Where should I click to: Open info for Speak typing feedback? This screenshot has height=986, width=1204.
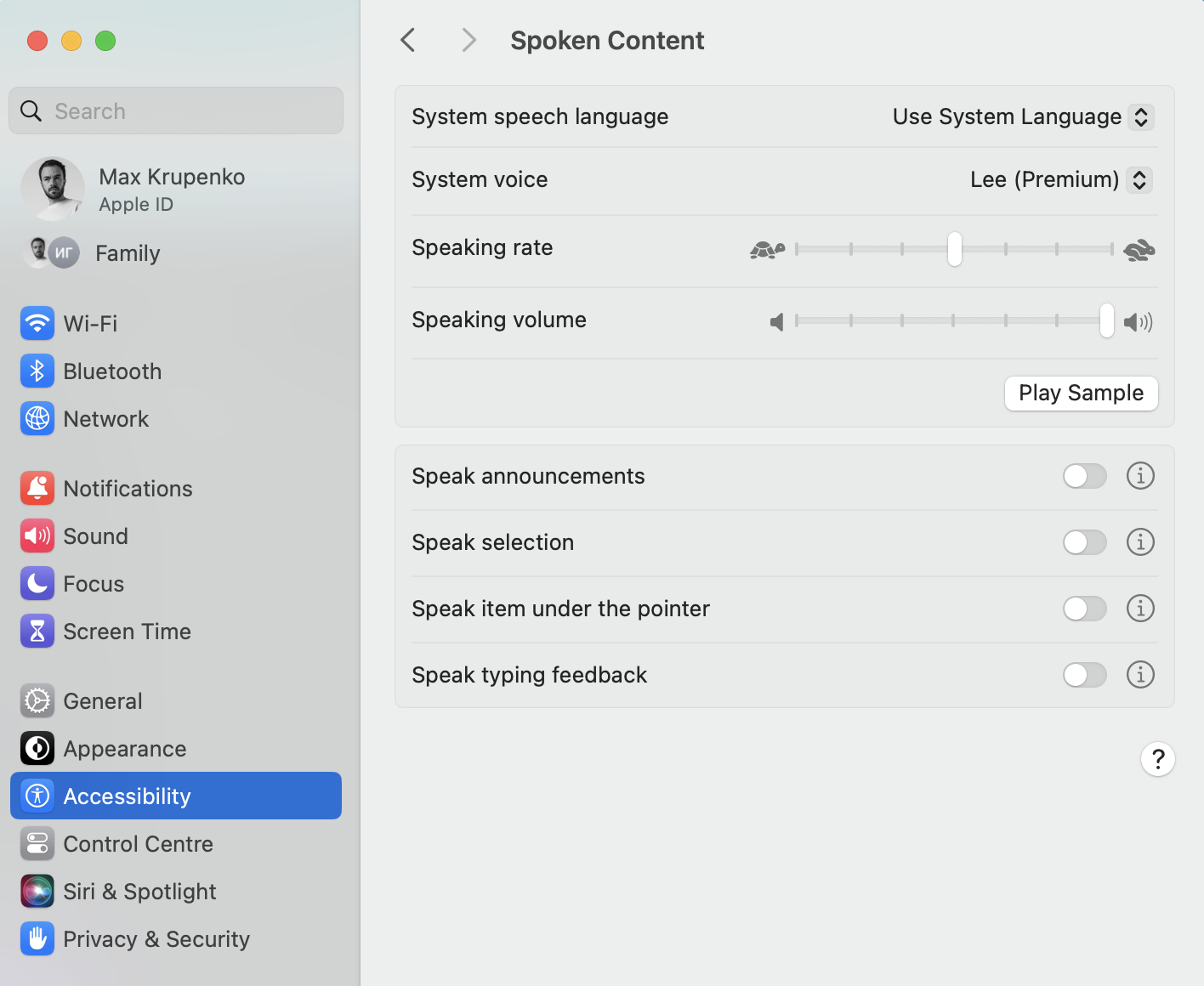(1140, 675)
